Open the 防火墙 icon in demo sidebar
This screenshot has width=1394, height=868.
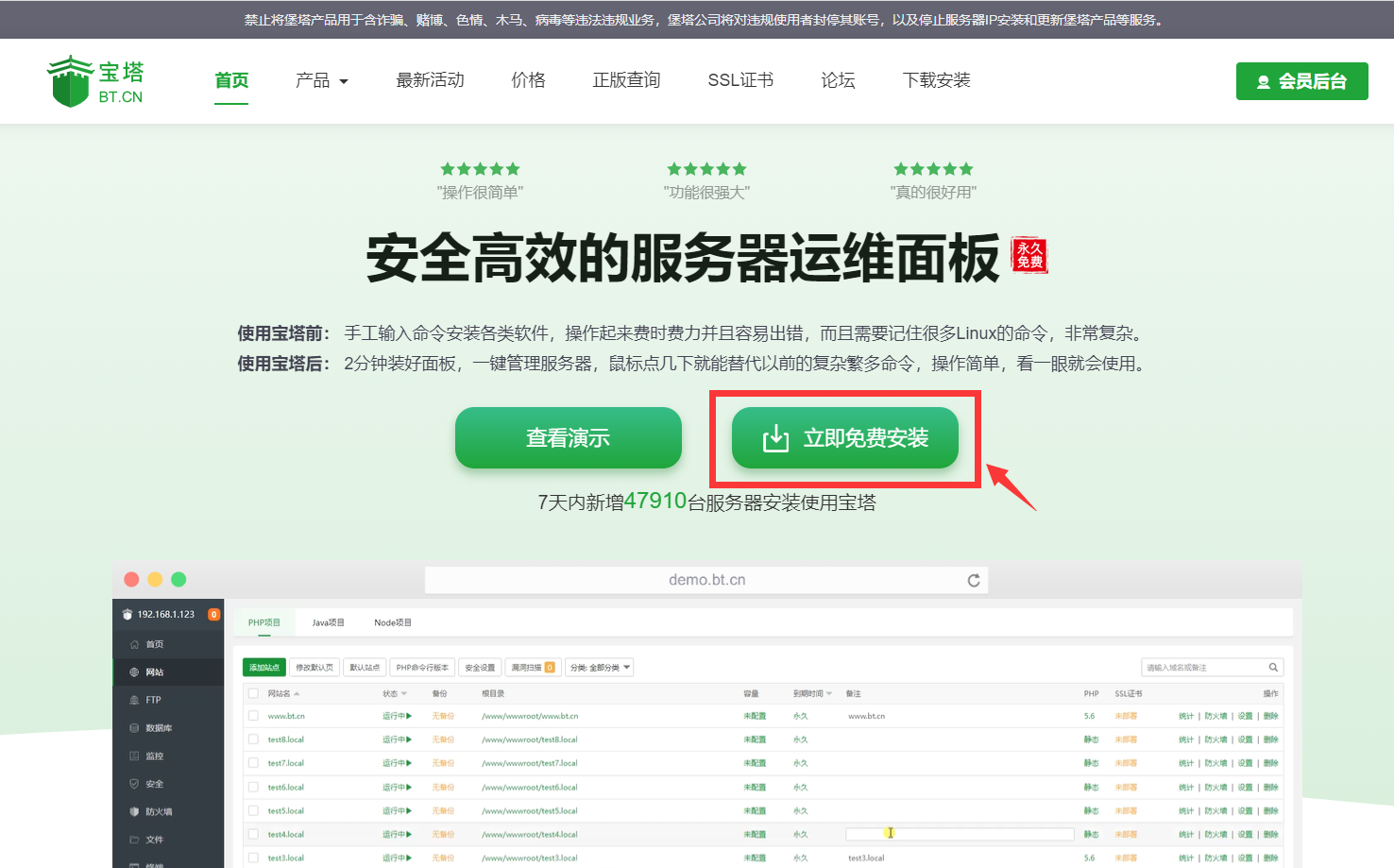coord(134,811)
